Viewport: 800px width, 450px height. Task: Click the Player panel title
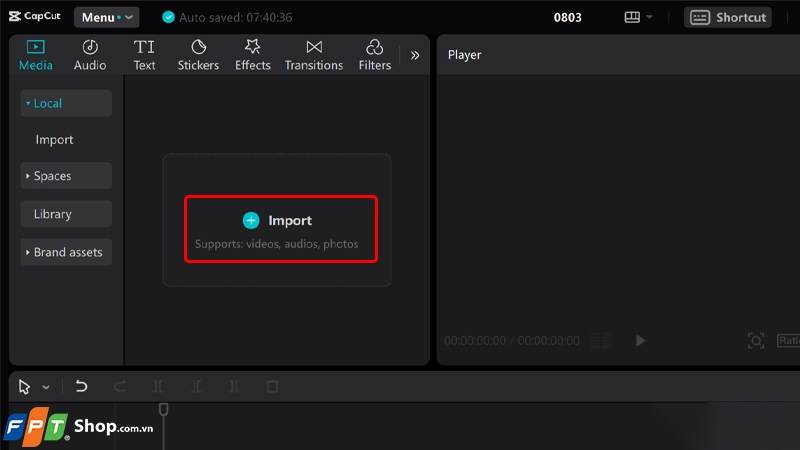464,55
